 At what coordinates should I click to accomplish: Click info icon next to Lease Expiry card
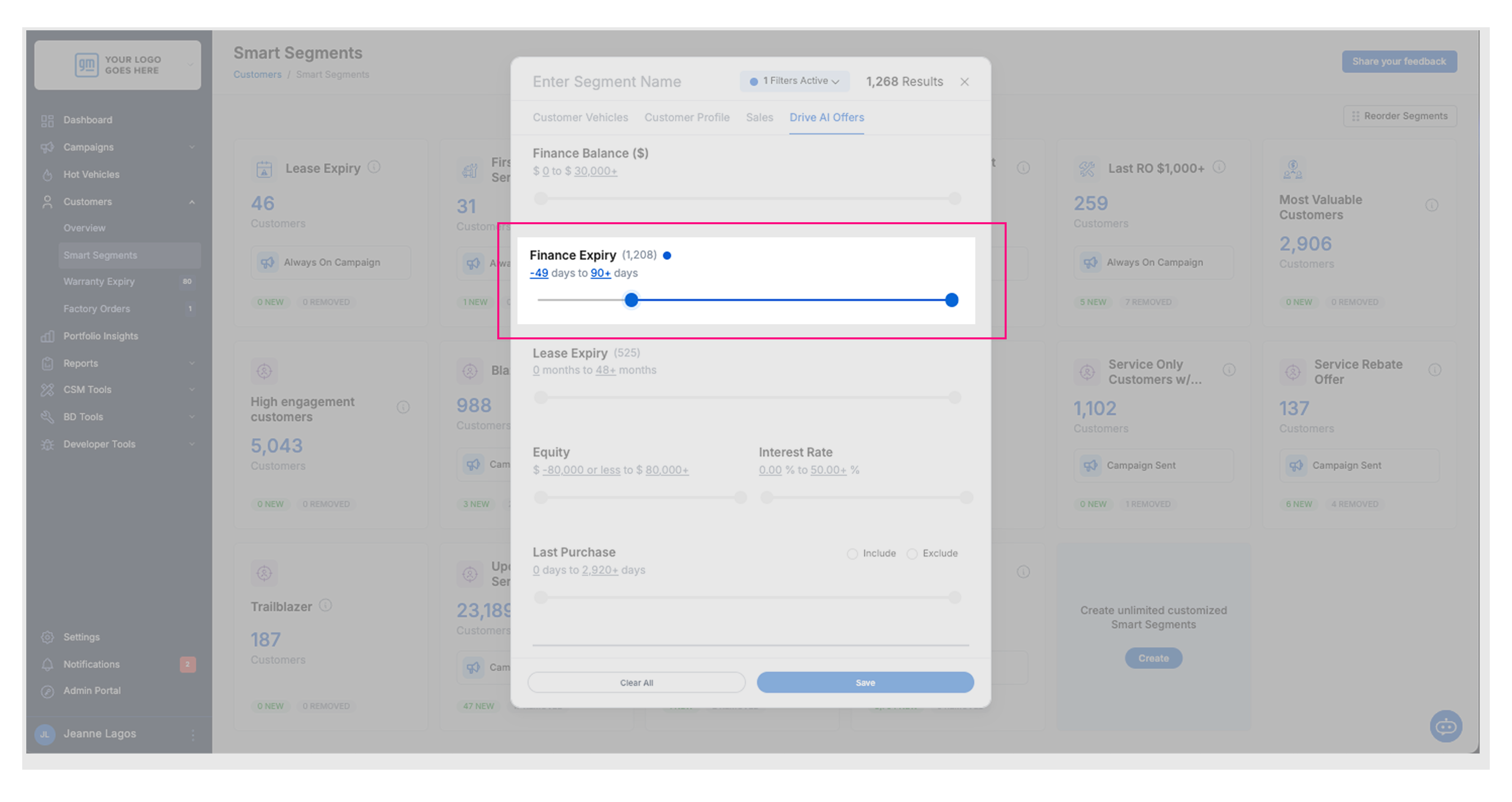374,167
